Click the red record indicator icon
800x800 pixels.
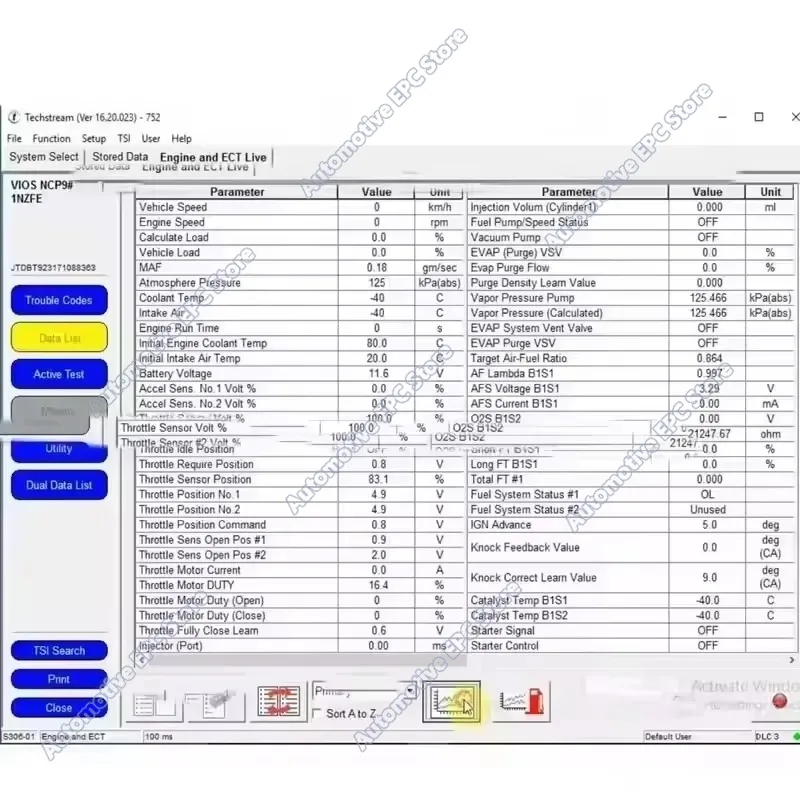[x=779, y=701]
